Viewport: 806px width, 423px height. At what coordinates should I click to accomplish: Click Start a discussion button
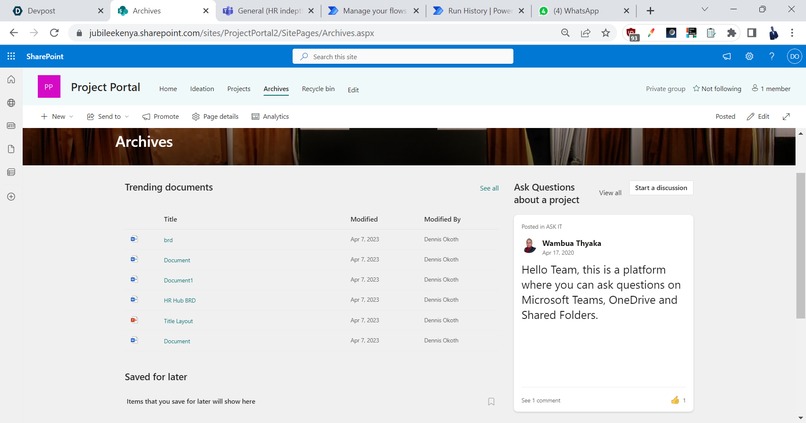click(x=661, y=188)
